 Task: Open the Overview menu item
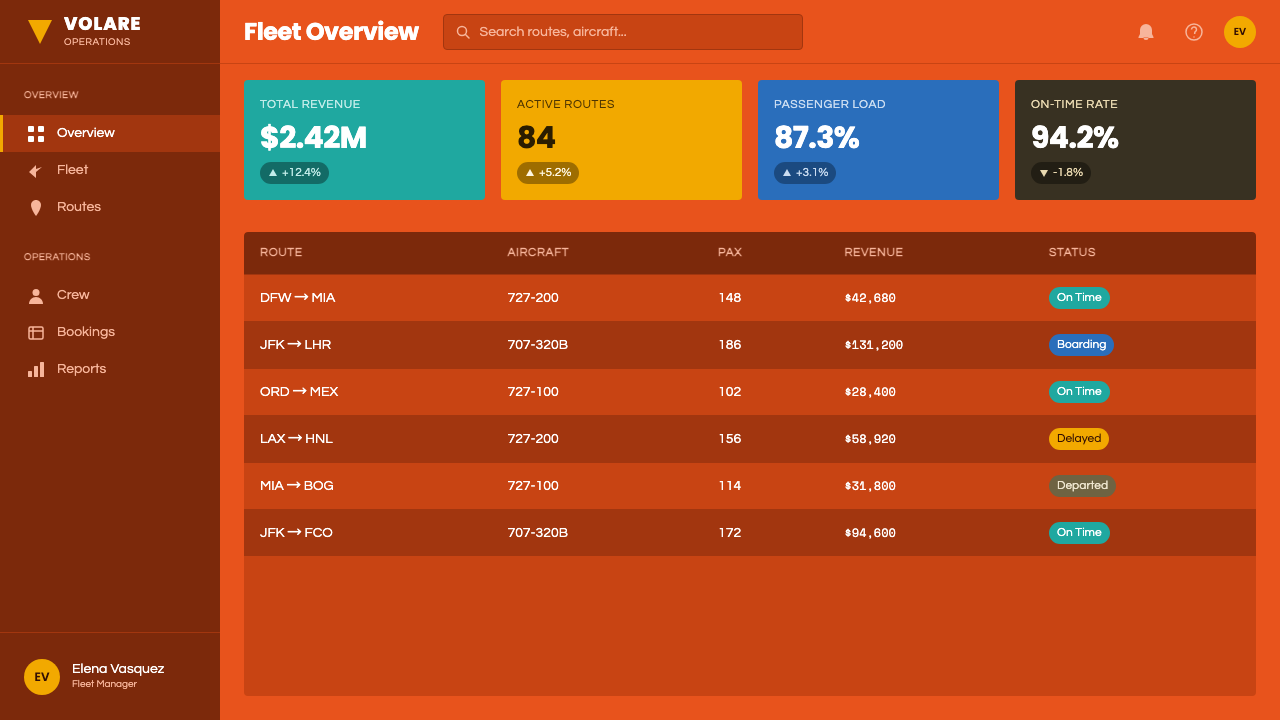point(110,133)
